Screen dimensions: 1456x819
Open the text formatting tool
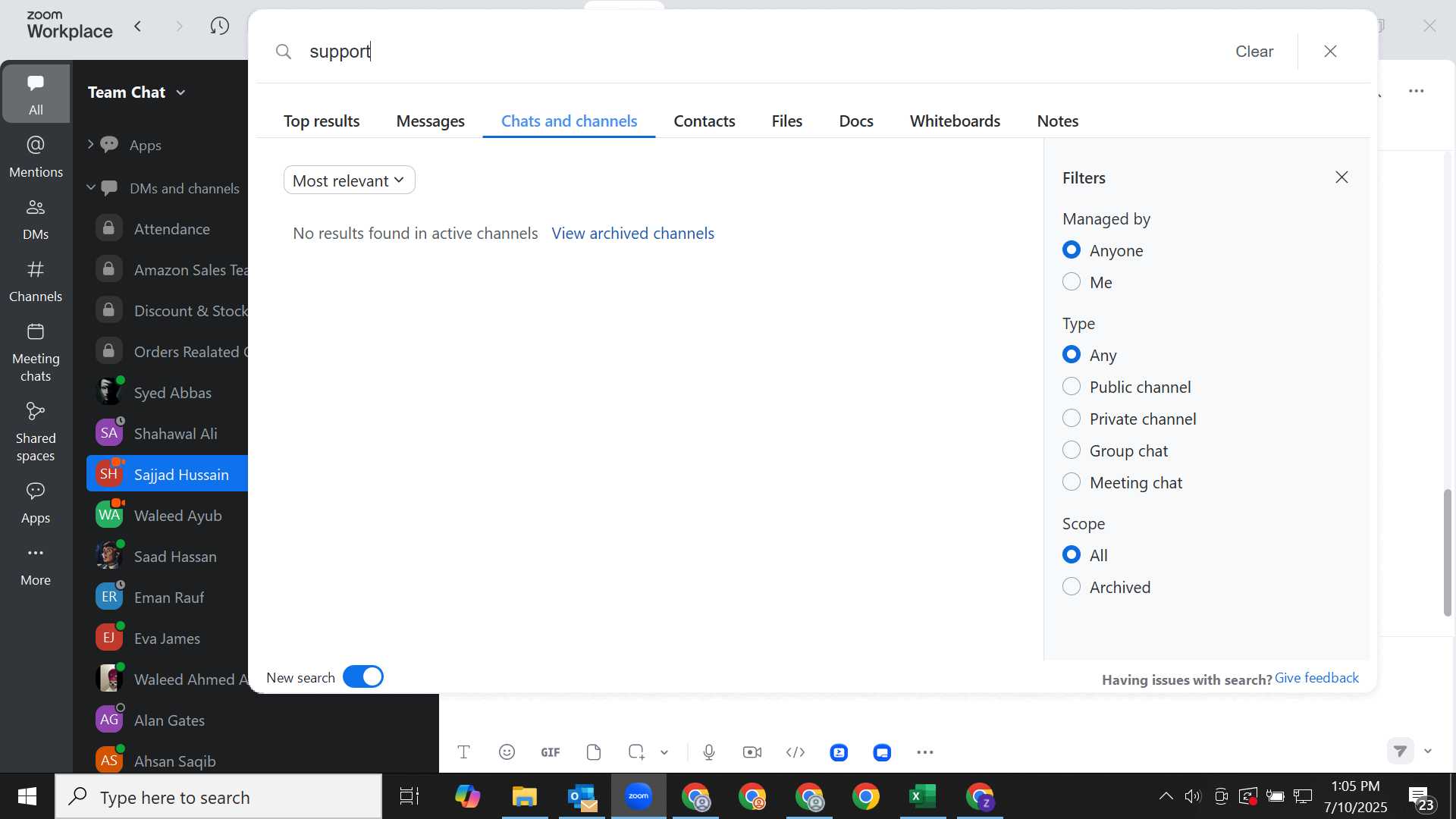(x=464, y=752)
